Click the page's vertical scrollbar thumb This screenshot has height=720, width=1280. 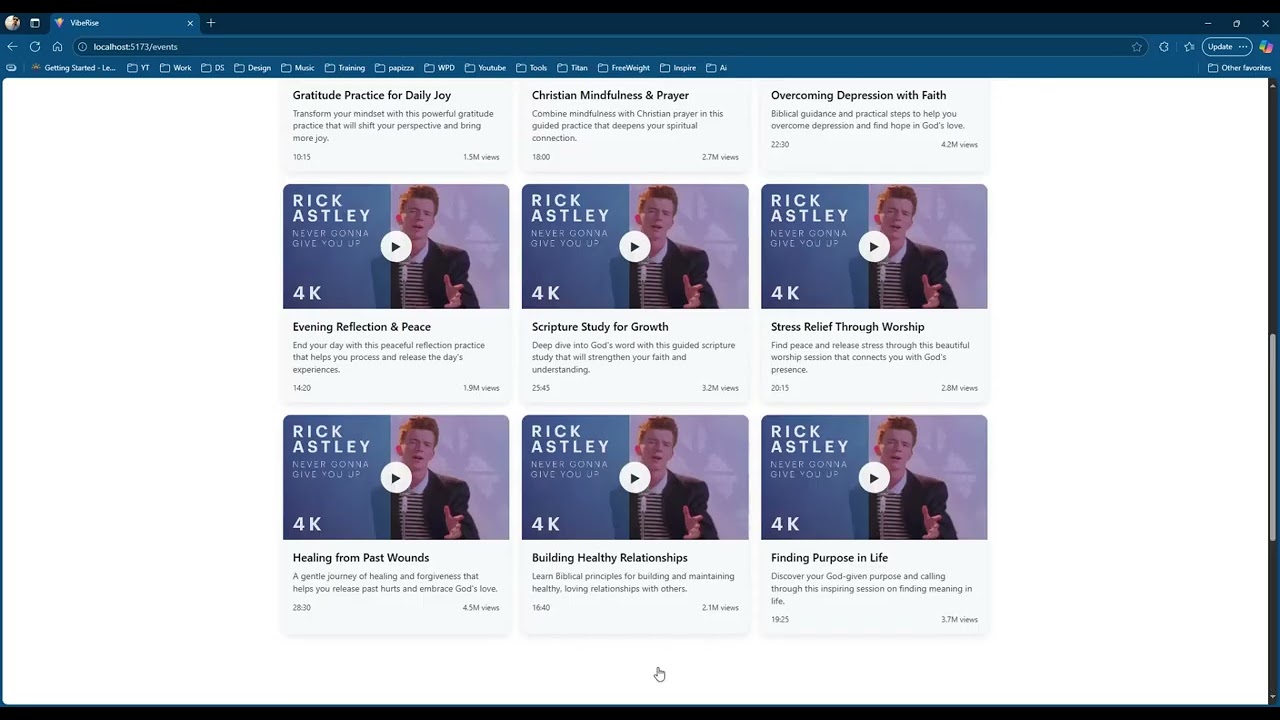(1273, 438)
